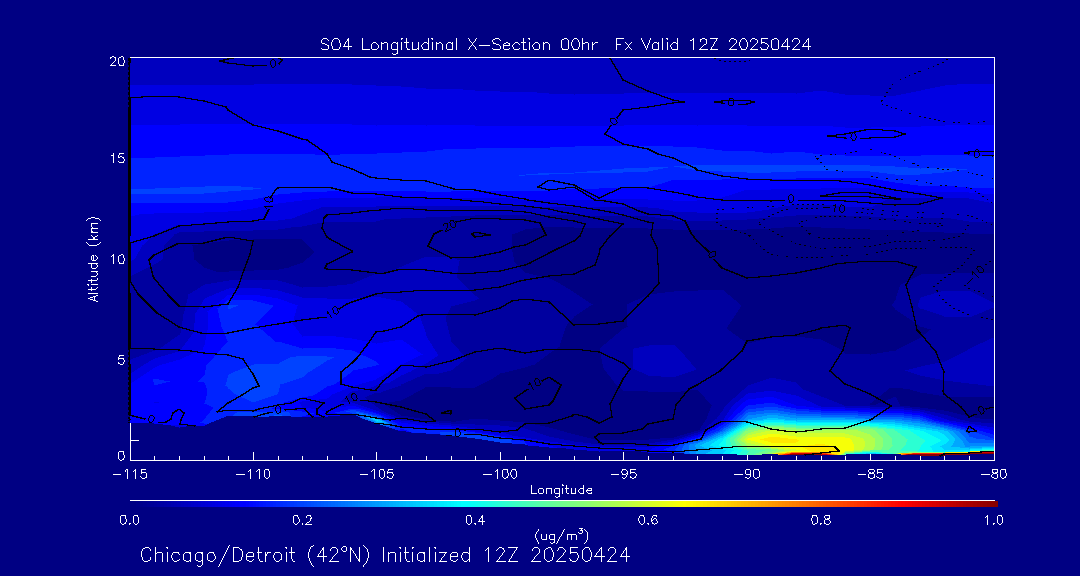This screenshot has height=576, width=1080.
Task: Click the "Initialized 12Z 20250424" caption text
Action: (x=506, y=555)
